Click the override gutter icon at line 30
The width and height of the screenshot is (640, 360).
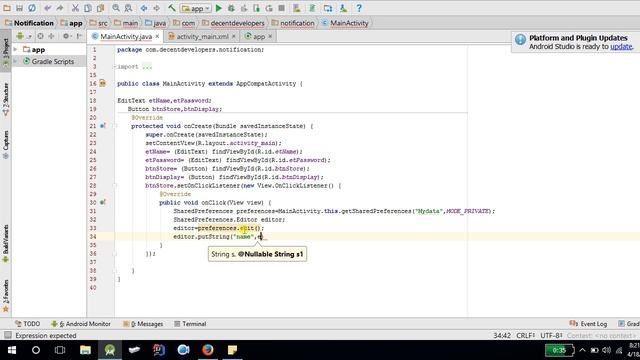(x=103, y=202)
